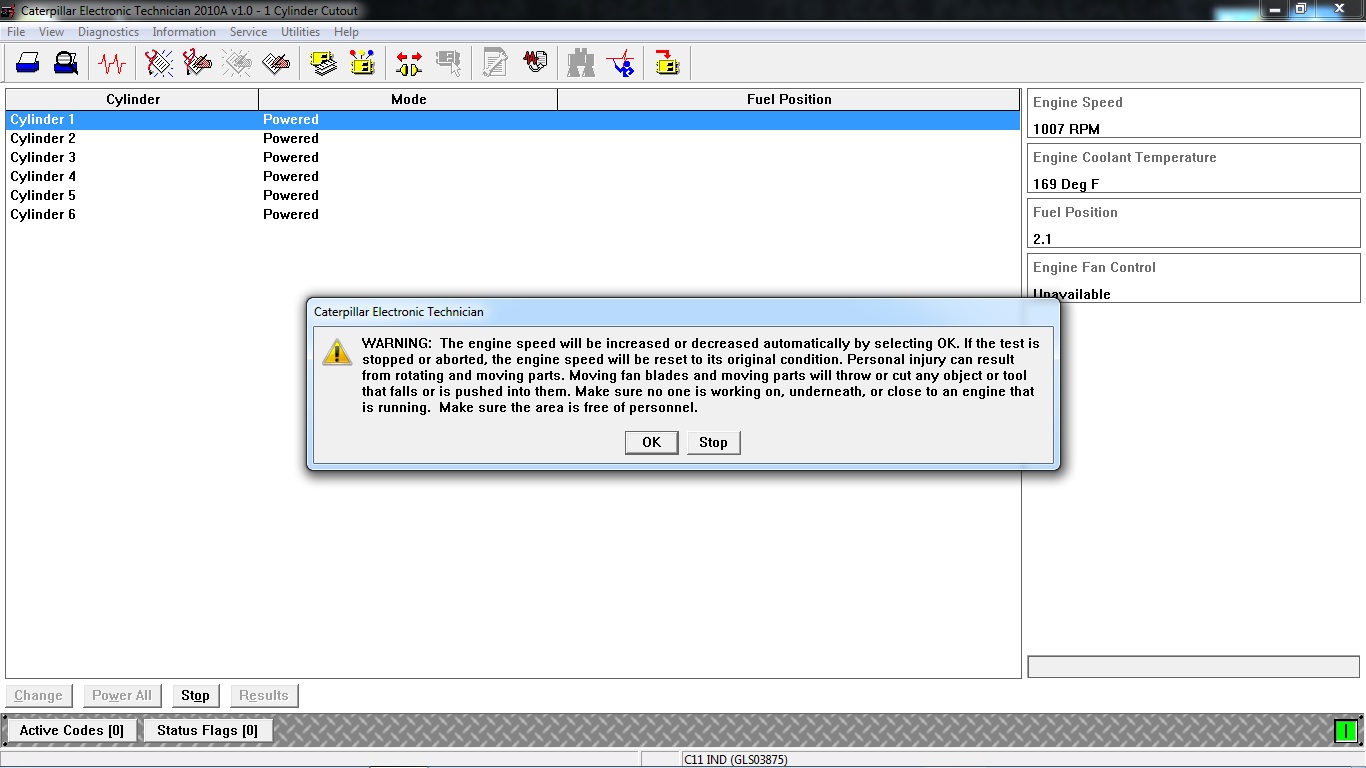Click the grayed-out Active Event Codes icon
1366x768 pixels.
point(237,63)
